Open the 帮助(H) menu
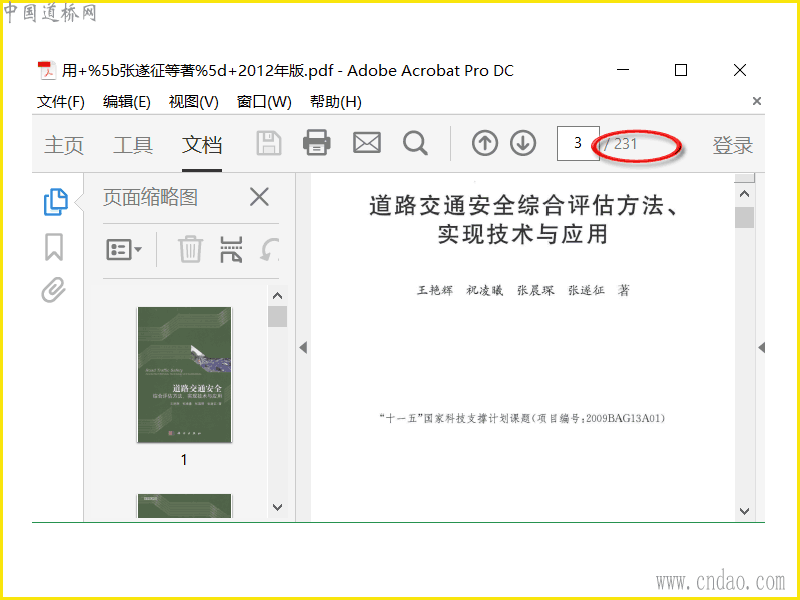Viewport: 800px width, 600px height. tap(336, 102)
